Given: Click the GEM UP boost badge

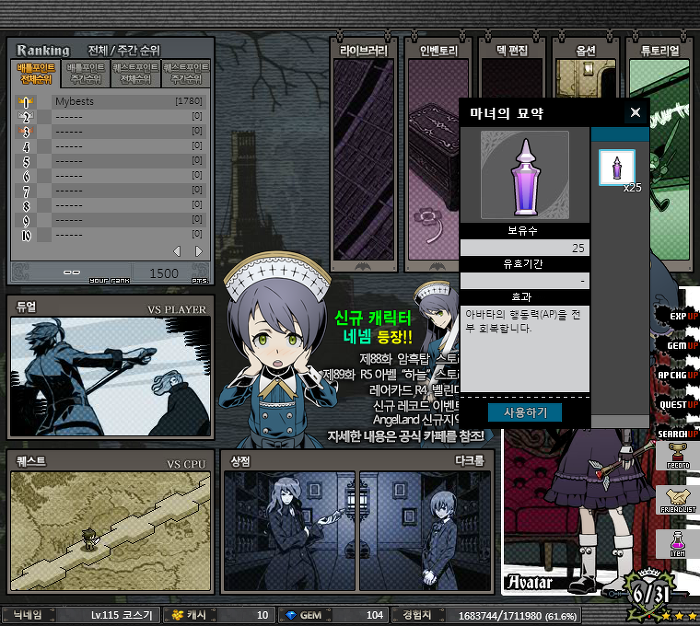Looking at the screenshot, I should tap(677, 345).
